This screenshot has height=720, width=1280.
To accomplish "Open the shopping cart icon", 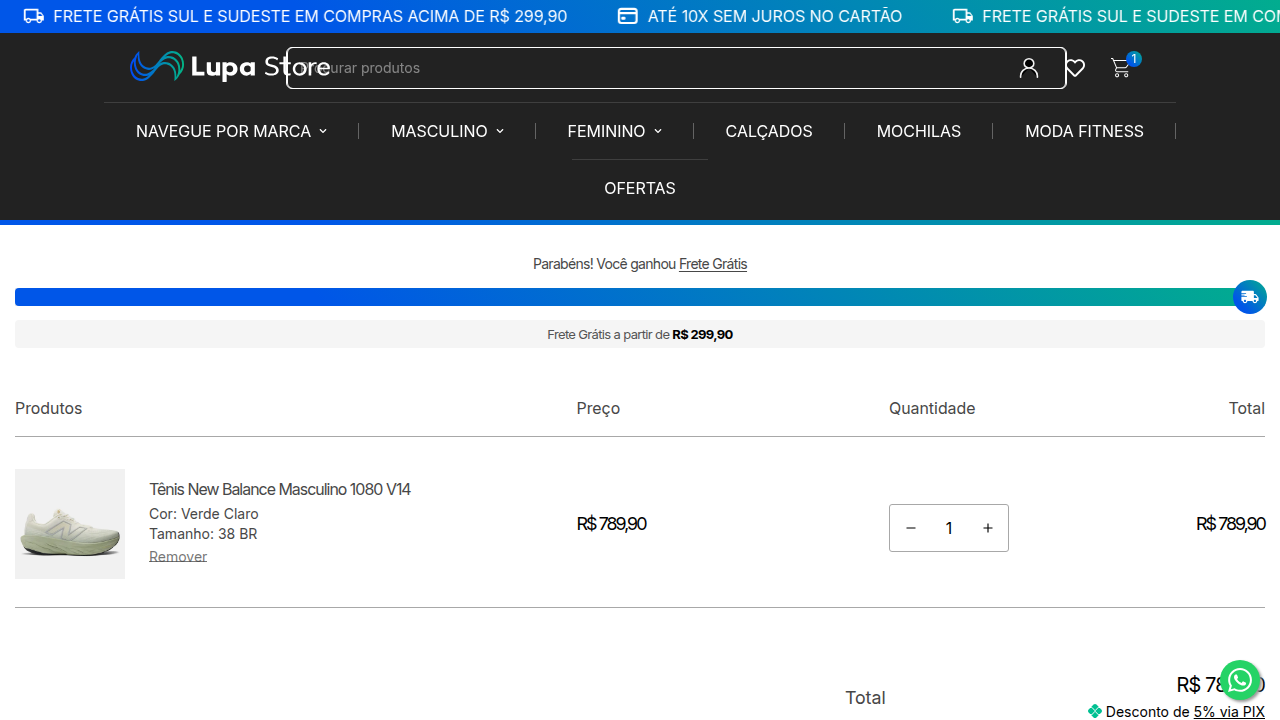I will click(1121, 68).
